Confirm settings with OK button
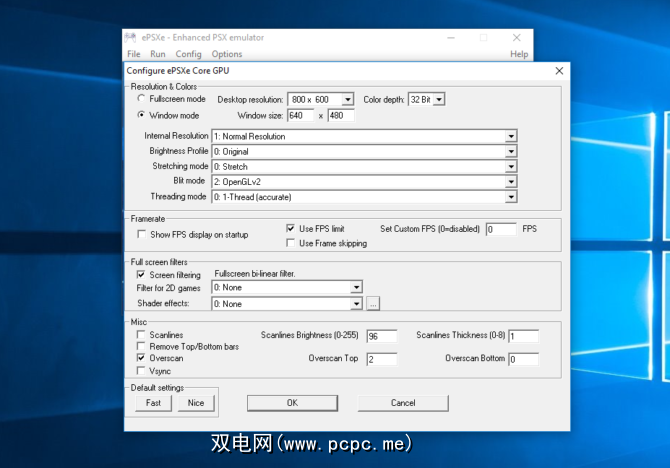Screen dimensions: 670x468 click(x=292, y=403)
